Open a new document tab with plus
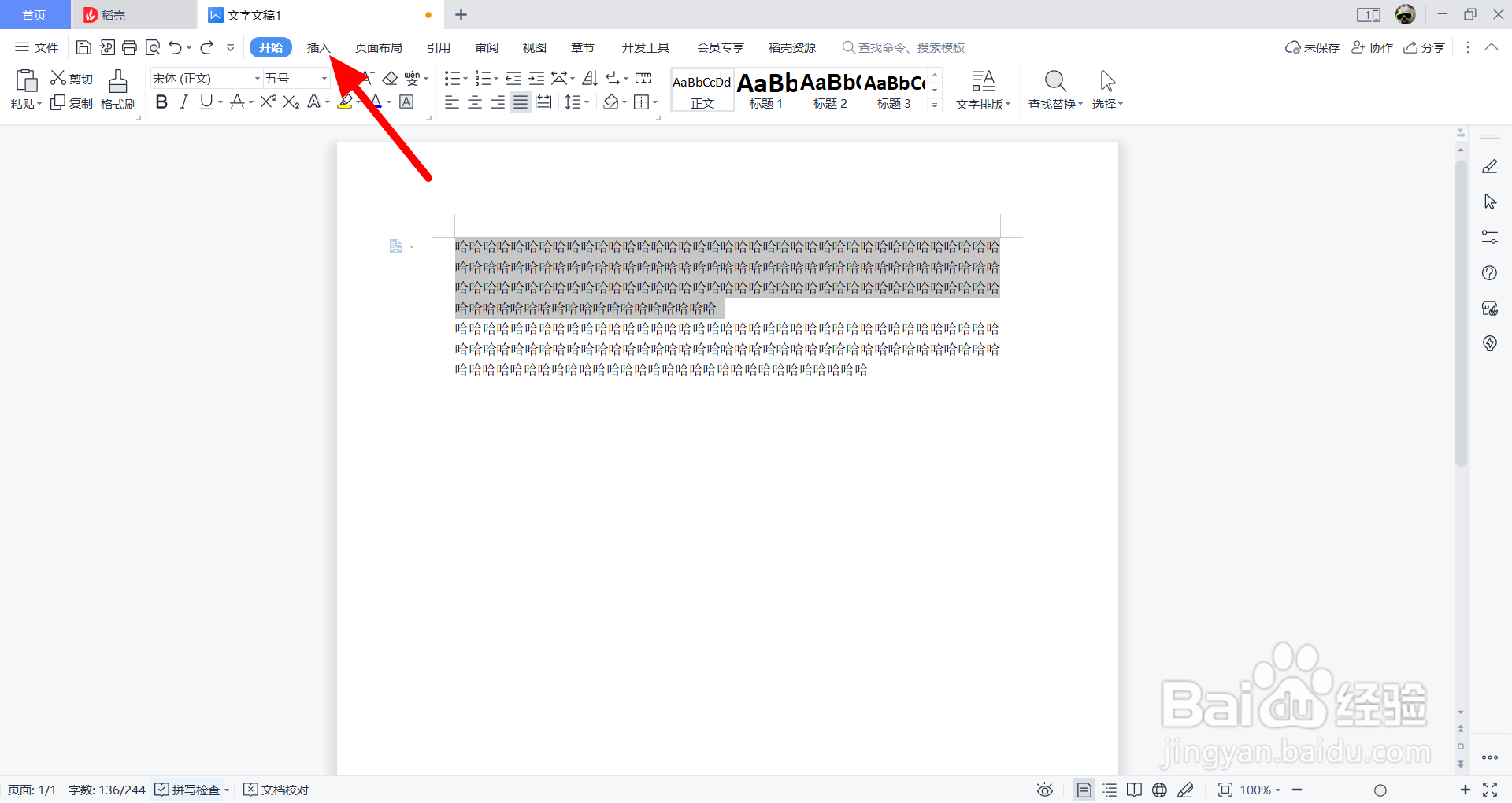This screenshot has height=803, width=1512. [461, 15]
